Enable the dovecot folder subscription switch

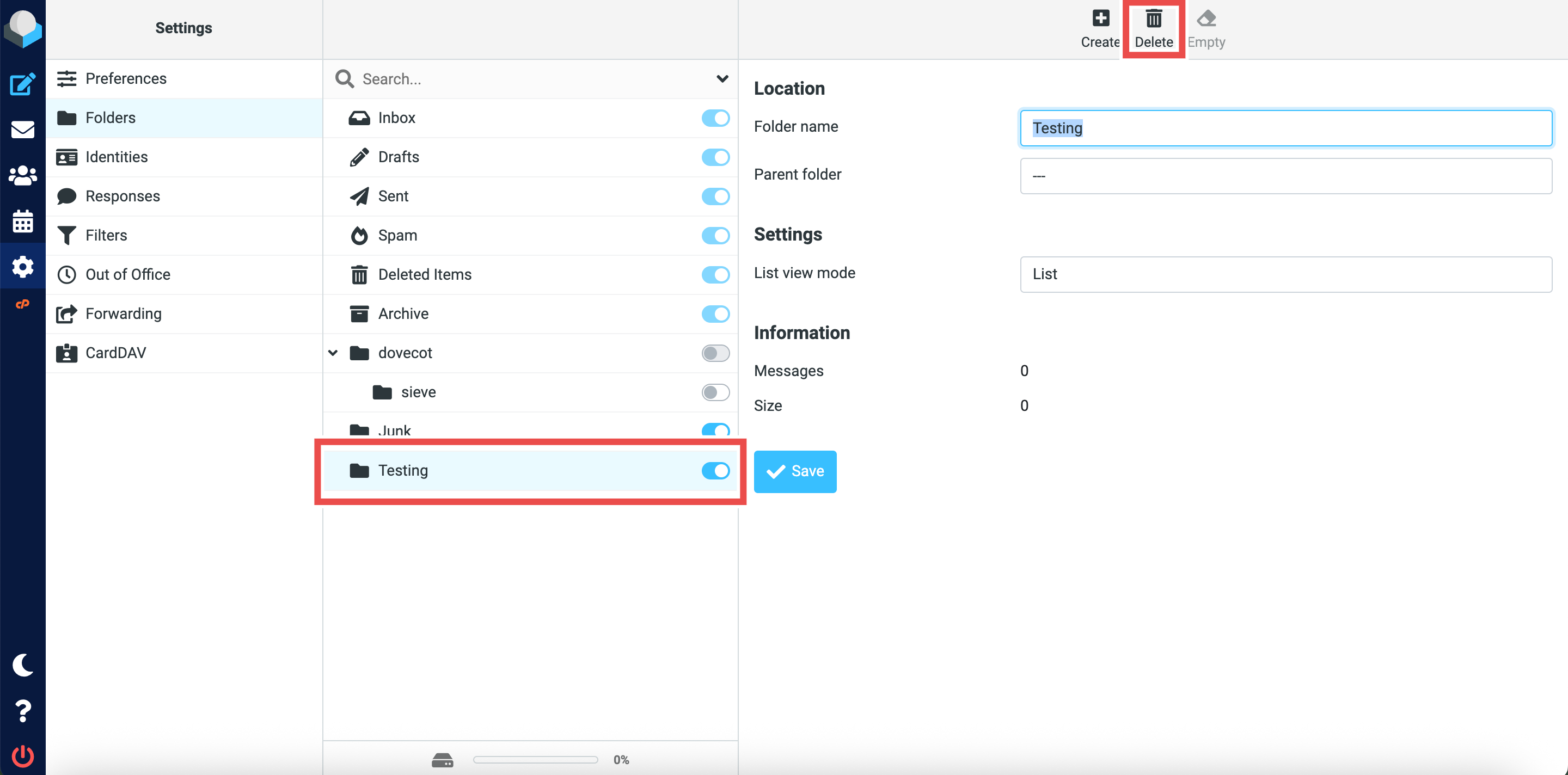(715, 353)
